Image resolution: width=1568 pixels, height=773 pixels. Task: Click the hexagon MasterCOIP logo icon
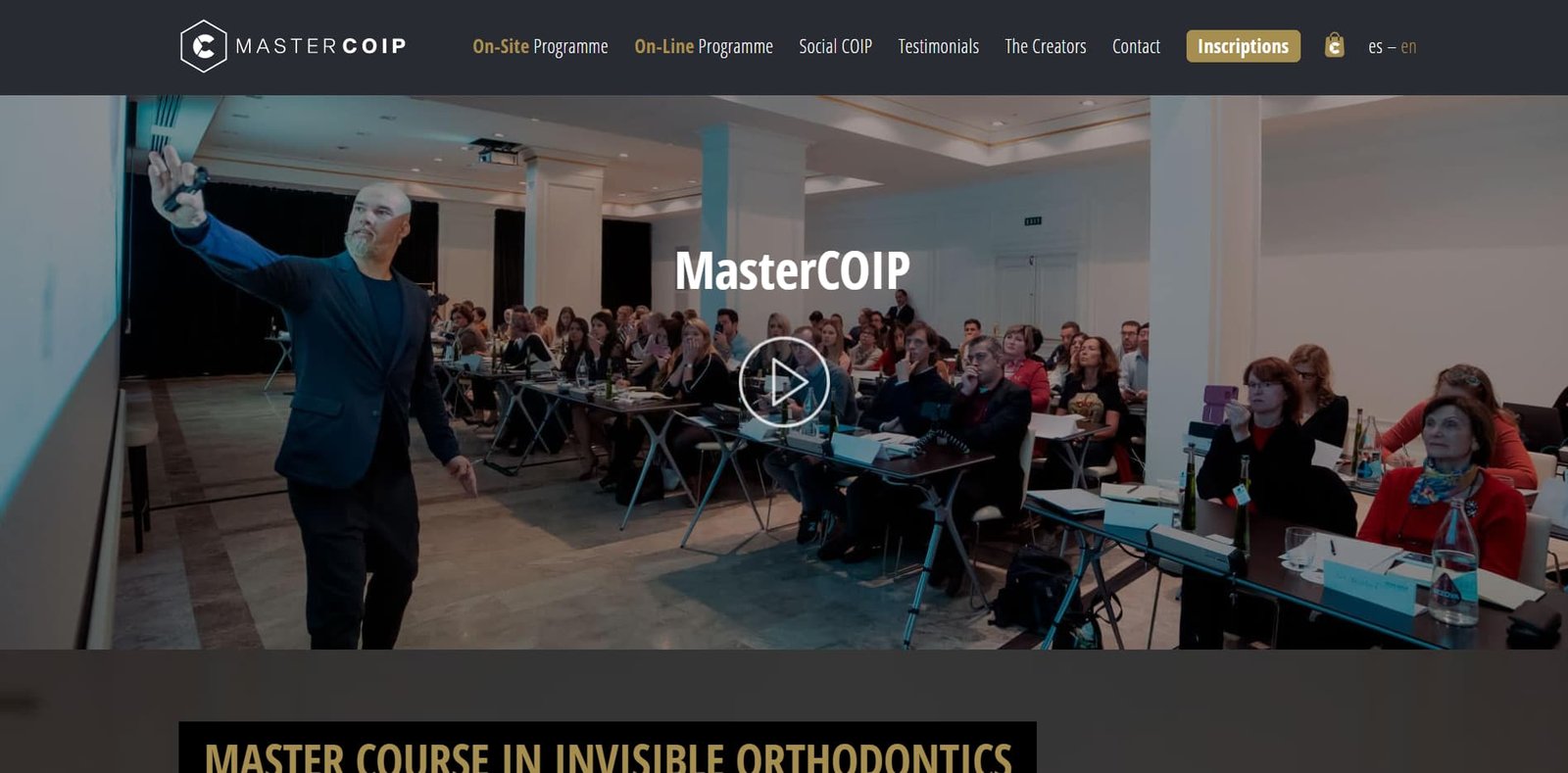tap(204, 46)
